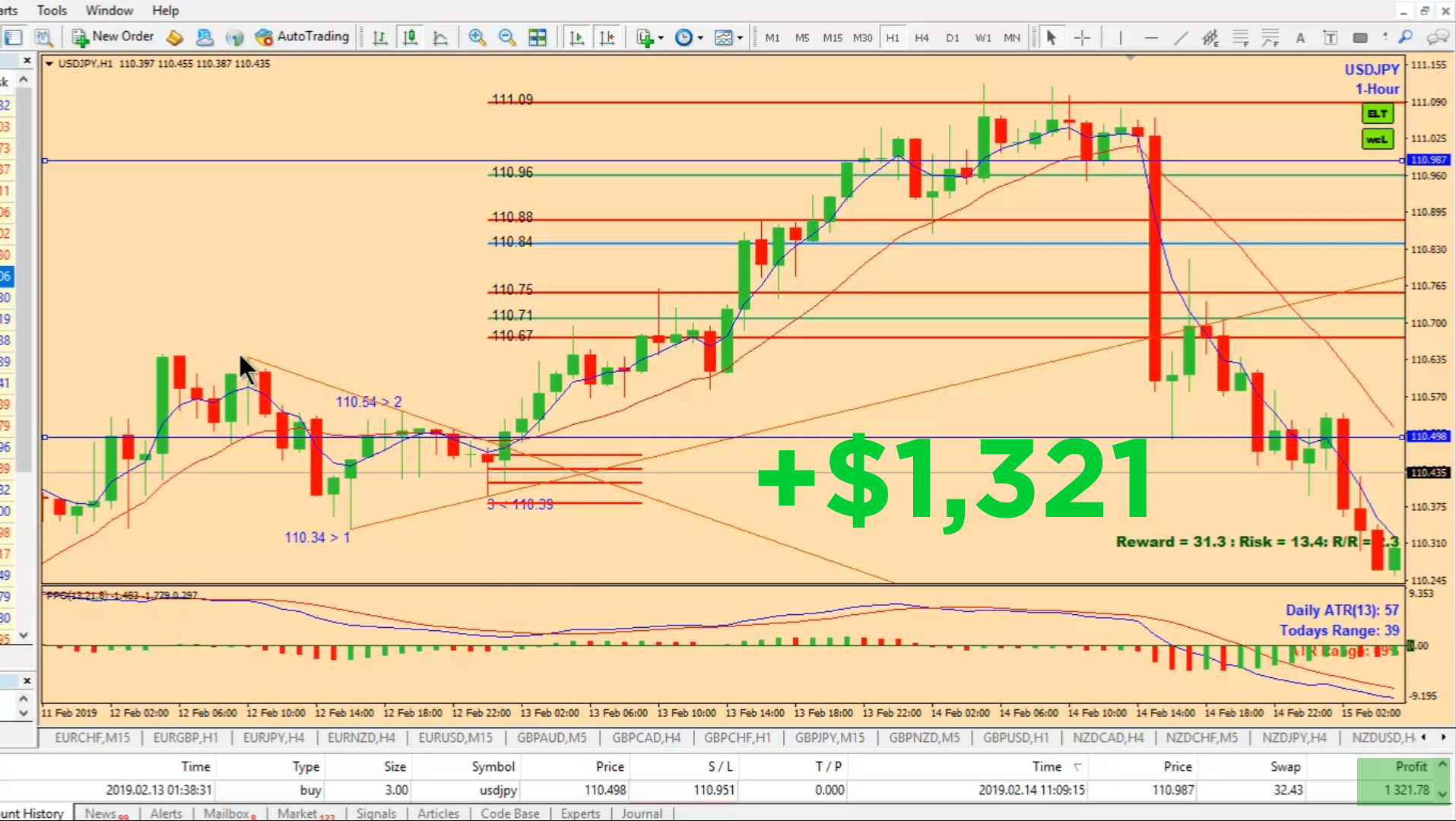
Task: Open the USDJPY,H1 chart menu triangle
Action: point(49,64)
